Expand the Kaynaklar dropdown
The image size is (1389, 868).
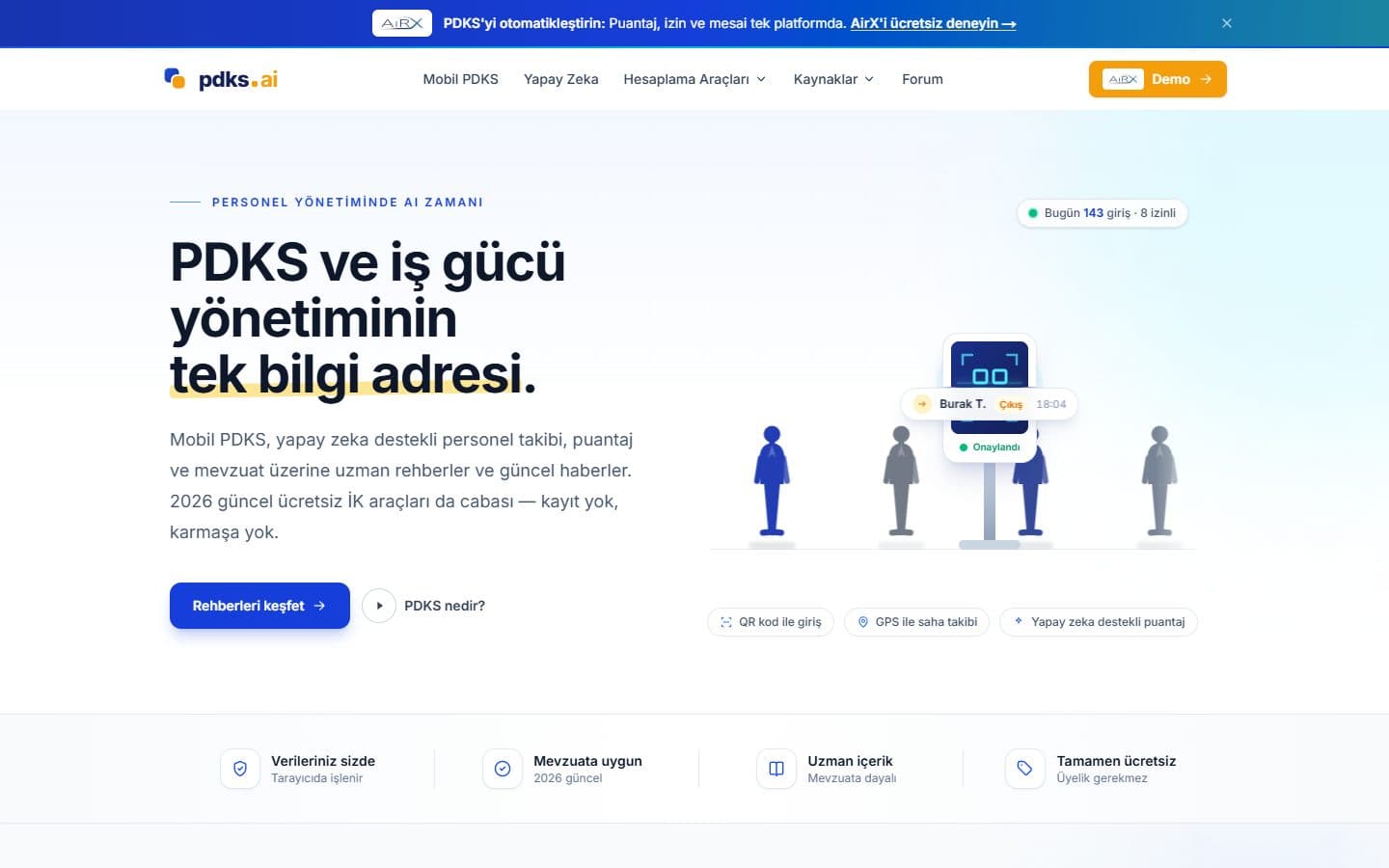833,79
